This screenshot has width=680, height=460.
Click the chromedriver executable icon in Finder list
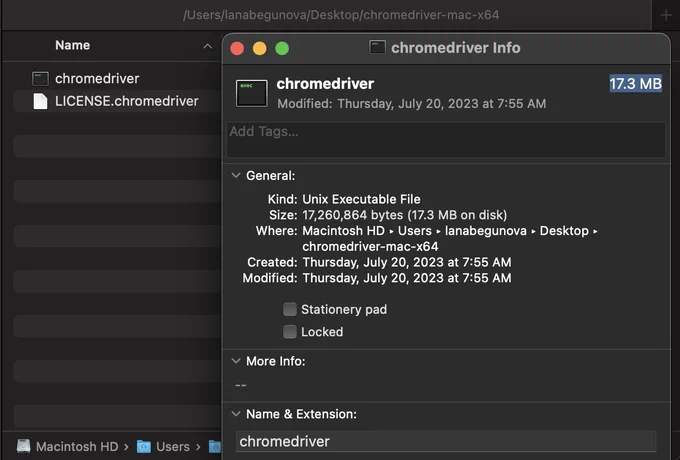(x=40, y=78)
